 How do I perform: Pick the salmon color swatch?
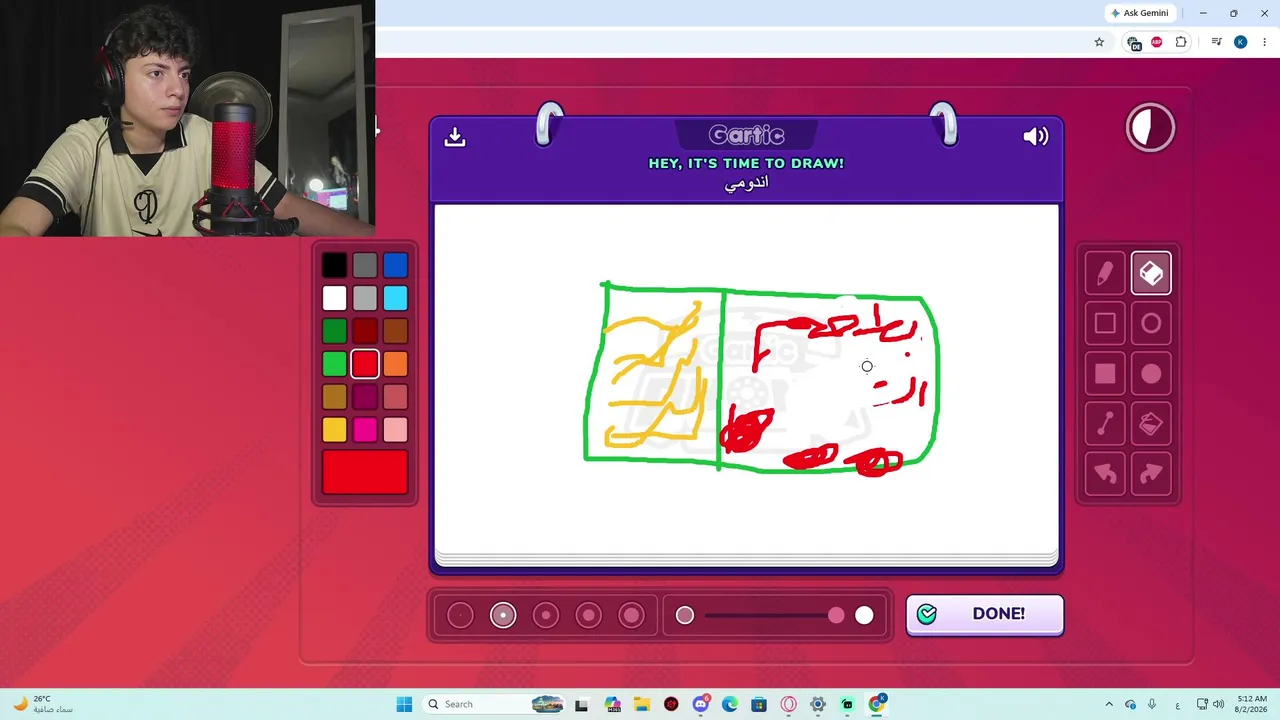click(x=395, y=397)
